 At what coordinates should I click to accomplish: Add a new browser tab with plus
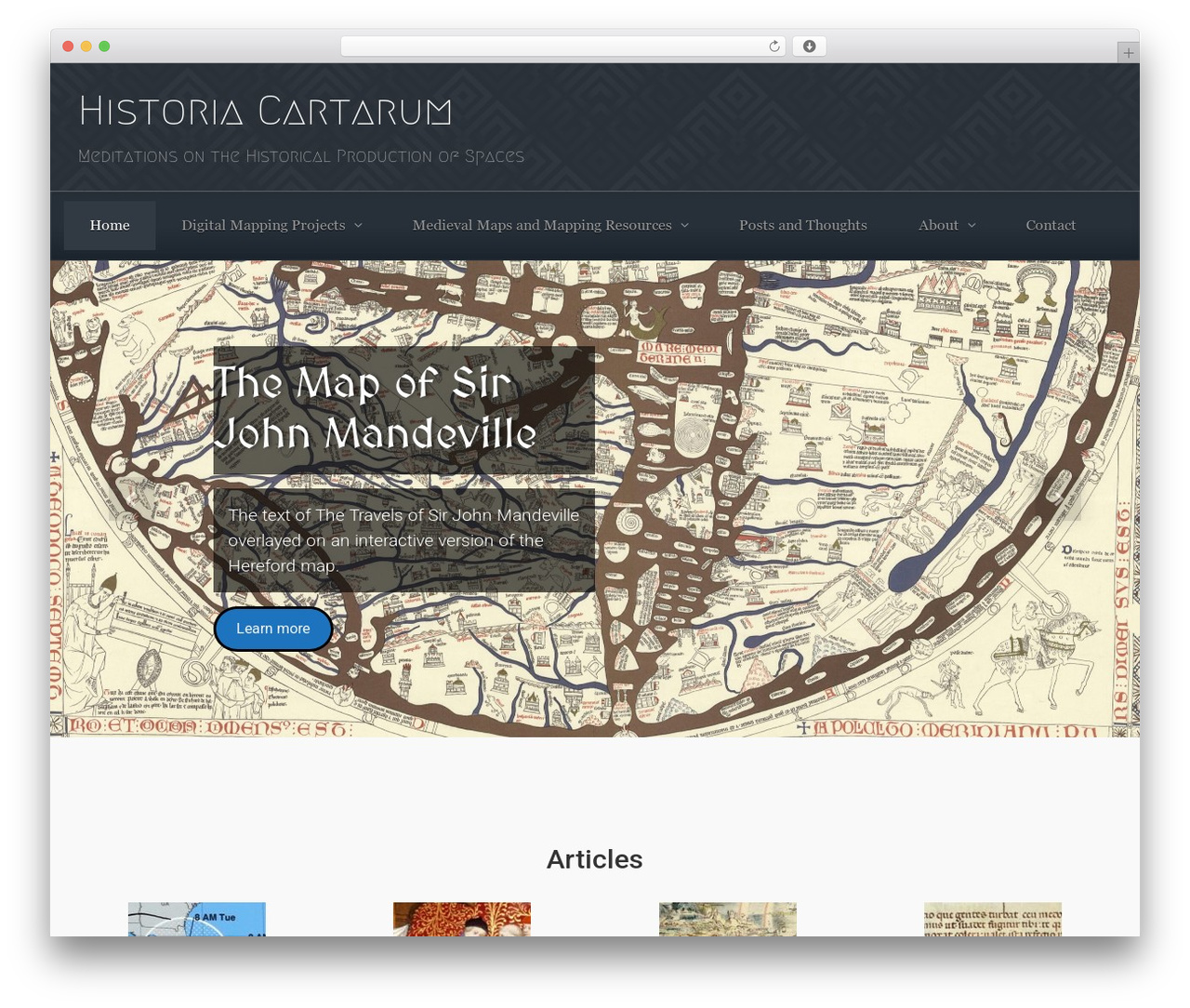click(1128, 53)
